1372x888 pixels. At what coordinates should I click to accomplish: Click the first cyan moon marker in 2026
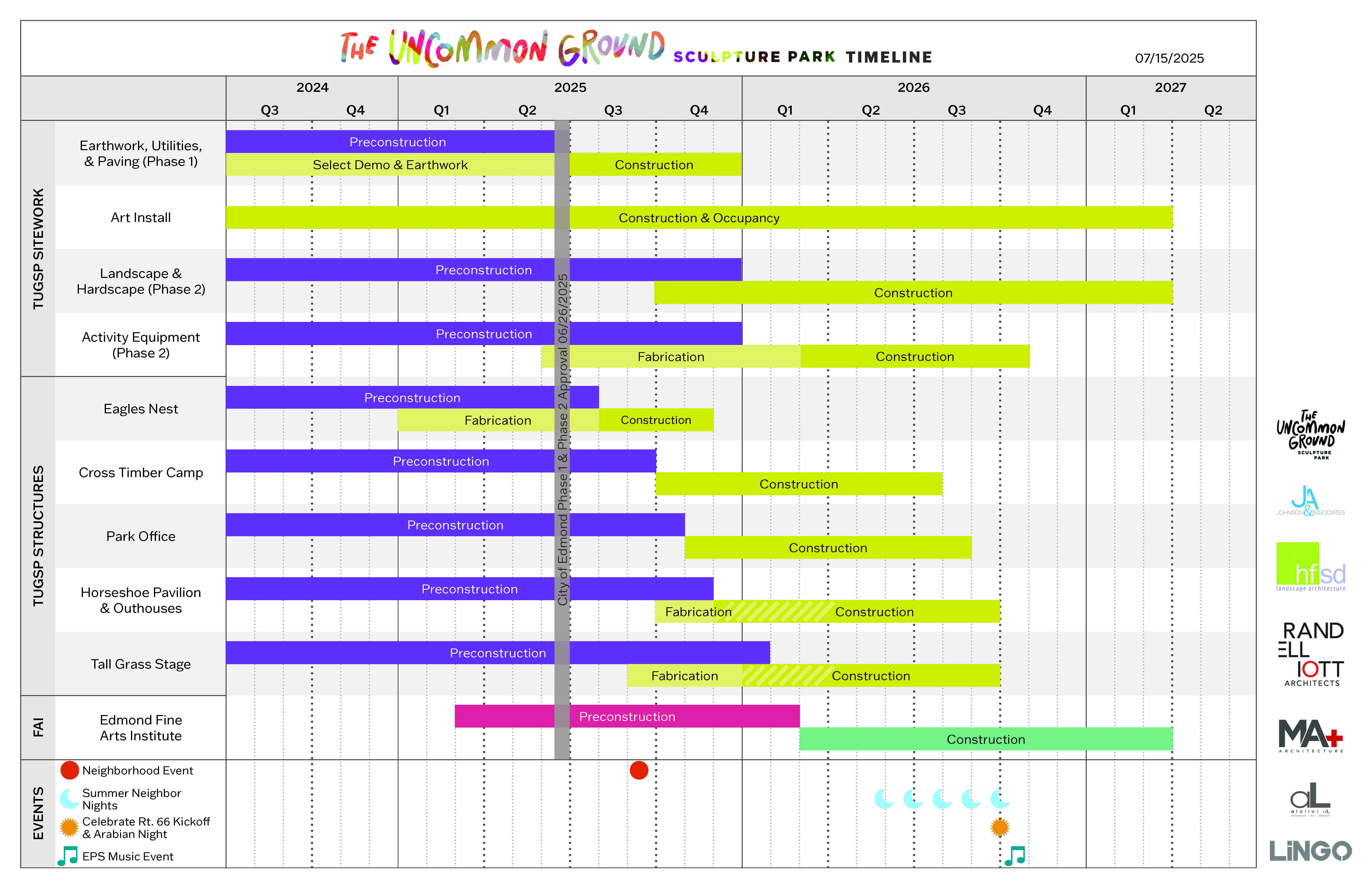[884, 799]
